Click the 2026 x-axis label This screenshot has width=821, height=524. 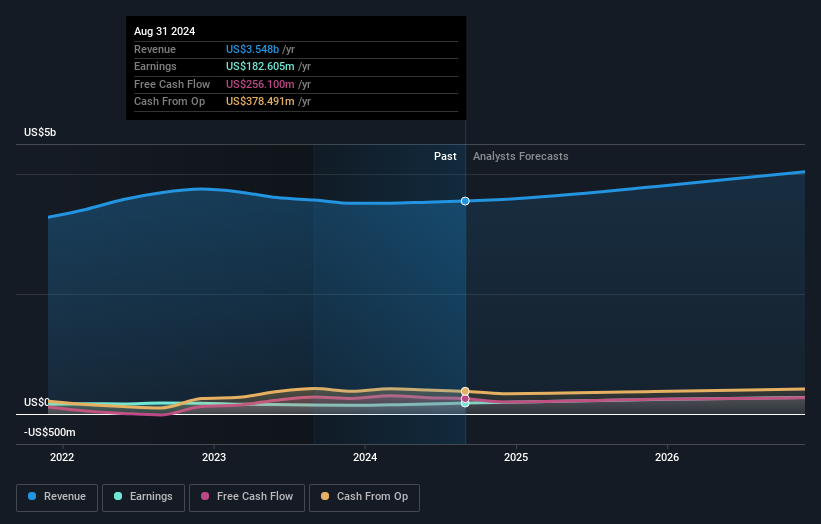pos(667,457)
